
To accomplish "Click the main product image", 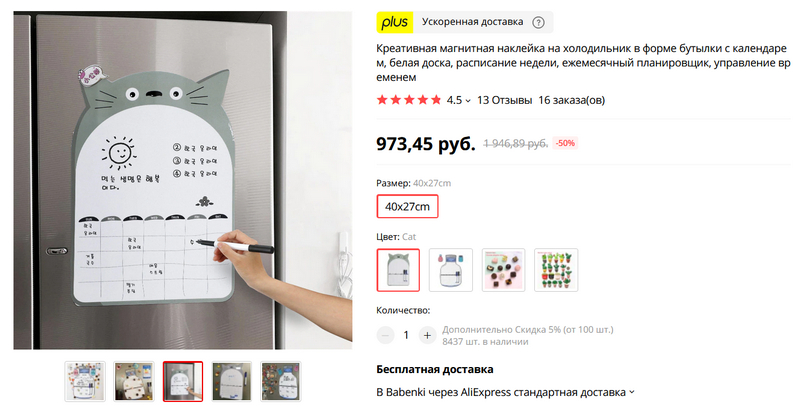I will (x=183, y=180).
